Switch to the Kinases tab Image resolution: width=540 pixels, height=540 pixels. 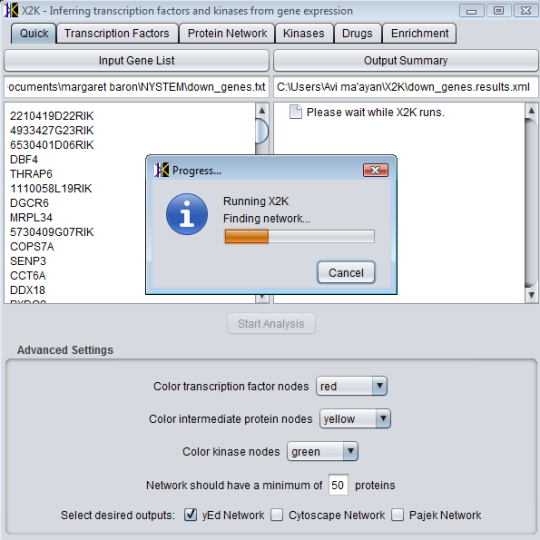click(x=303, y=33)
